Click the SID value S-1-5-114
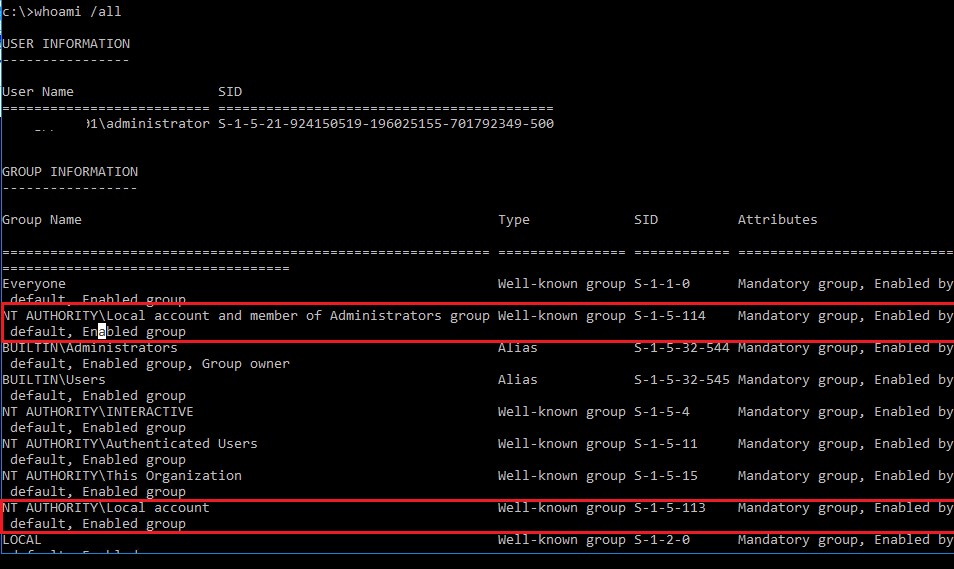Image resolution: width=954 pixels, height=569 pixels. click(670, 316)
